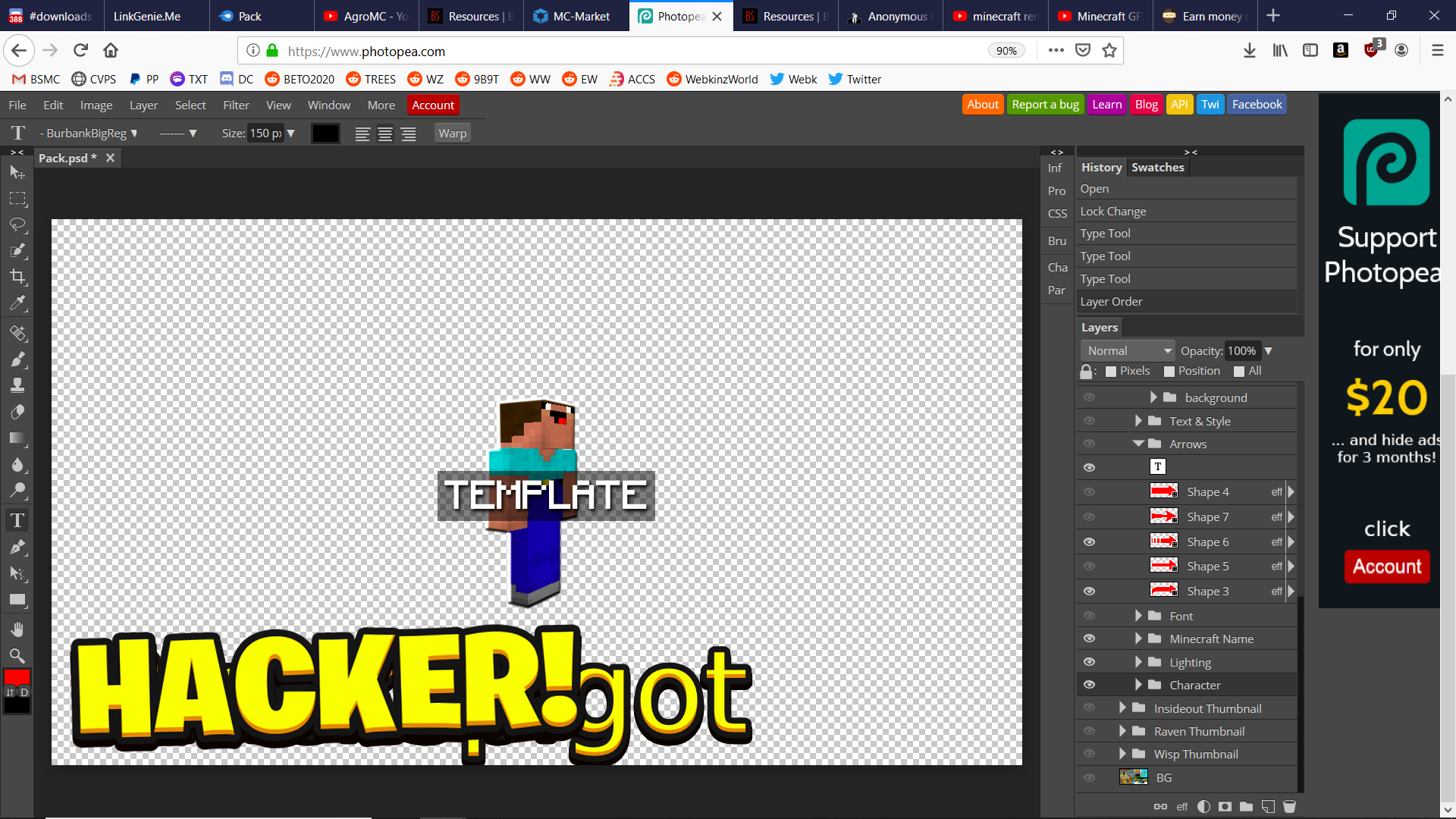Select the Path Select tool
This screenshot has width=1456, height=819.
coord(17,573)
